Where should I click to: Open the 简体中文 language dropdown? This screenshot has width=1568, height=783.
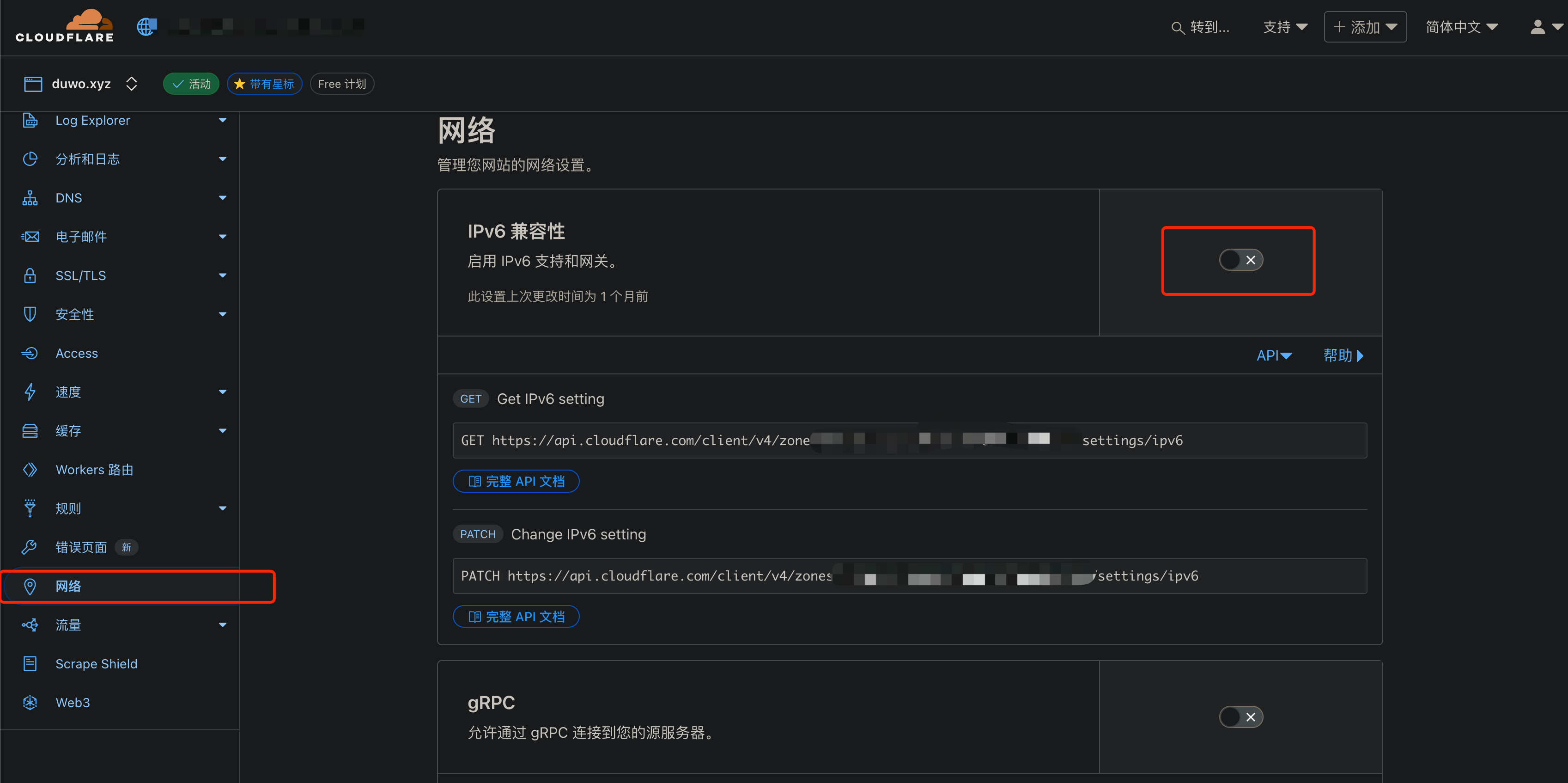point(1461,27)
